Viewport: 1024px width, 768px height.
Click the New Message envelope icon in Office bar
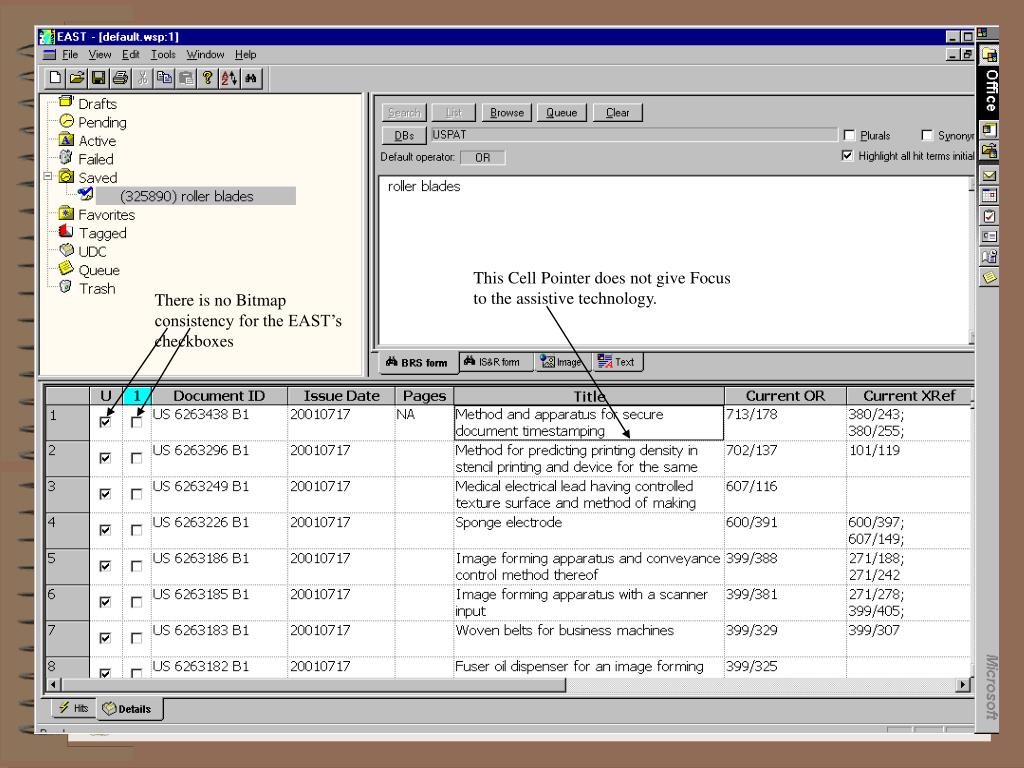[989, 176]
